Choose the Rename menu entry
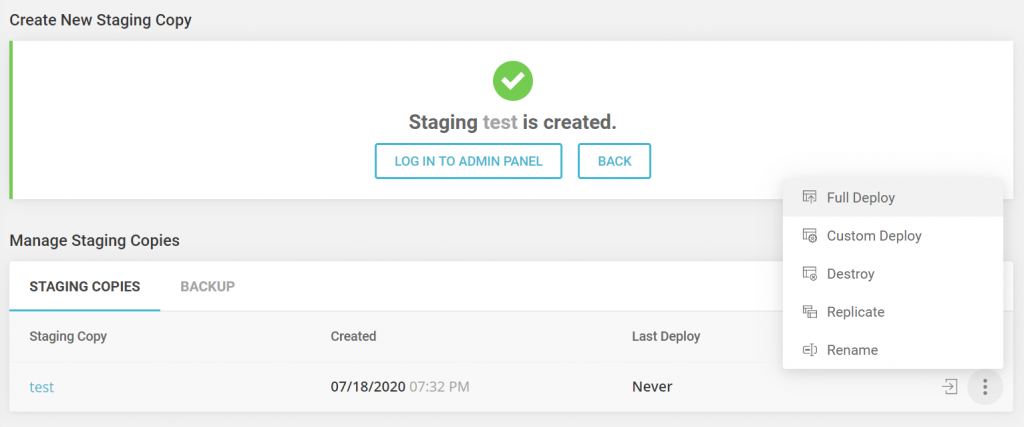The height and width of the screenshot is (427, 1024). tap(852, 350)
